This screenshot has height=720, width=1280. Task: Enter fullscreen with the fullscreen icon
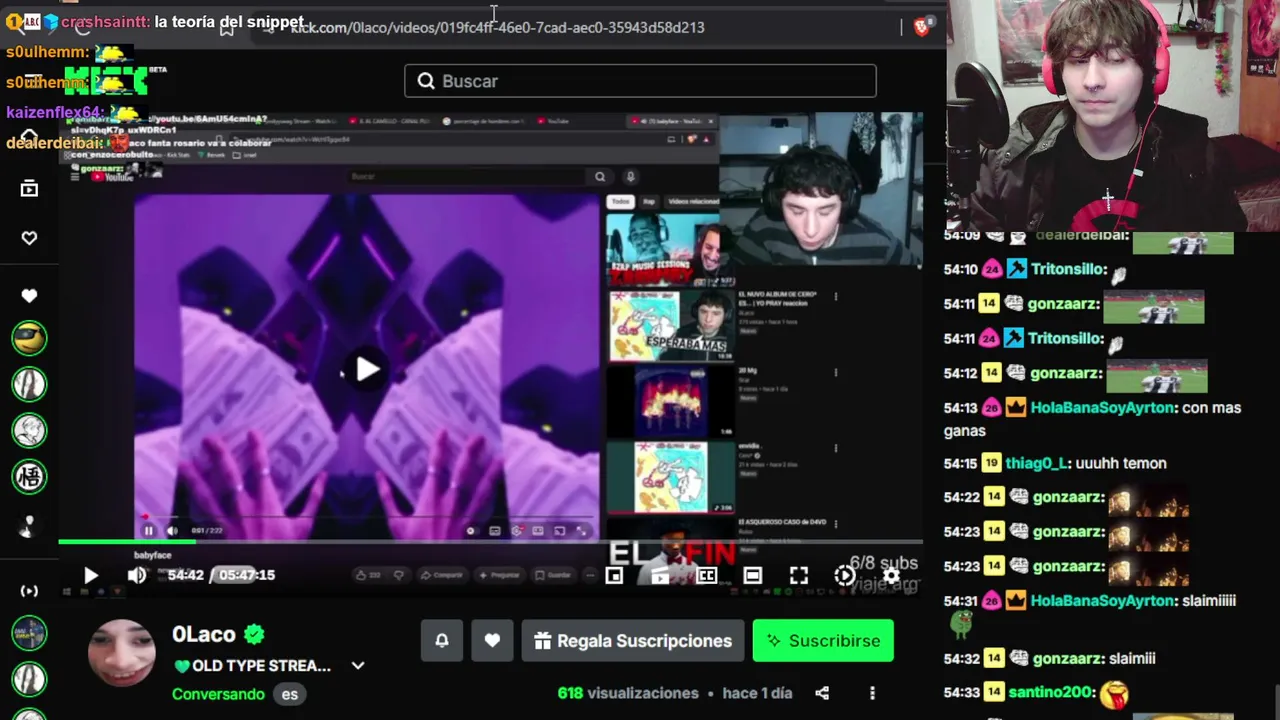coord(799,575)
